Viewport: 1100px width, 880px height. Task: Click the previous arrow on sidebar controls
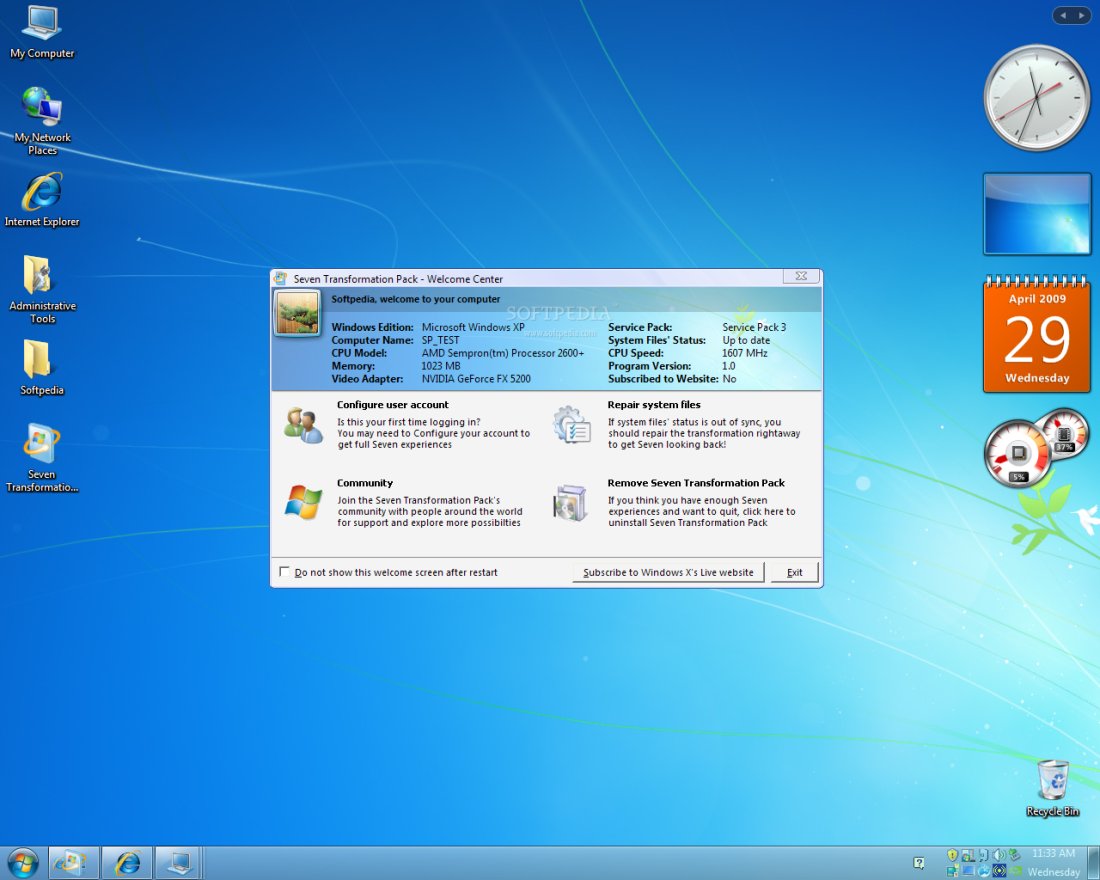coord(1064,15)
